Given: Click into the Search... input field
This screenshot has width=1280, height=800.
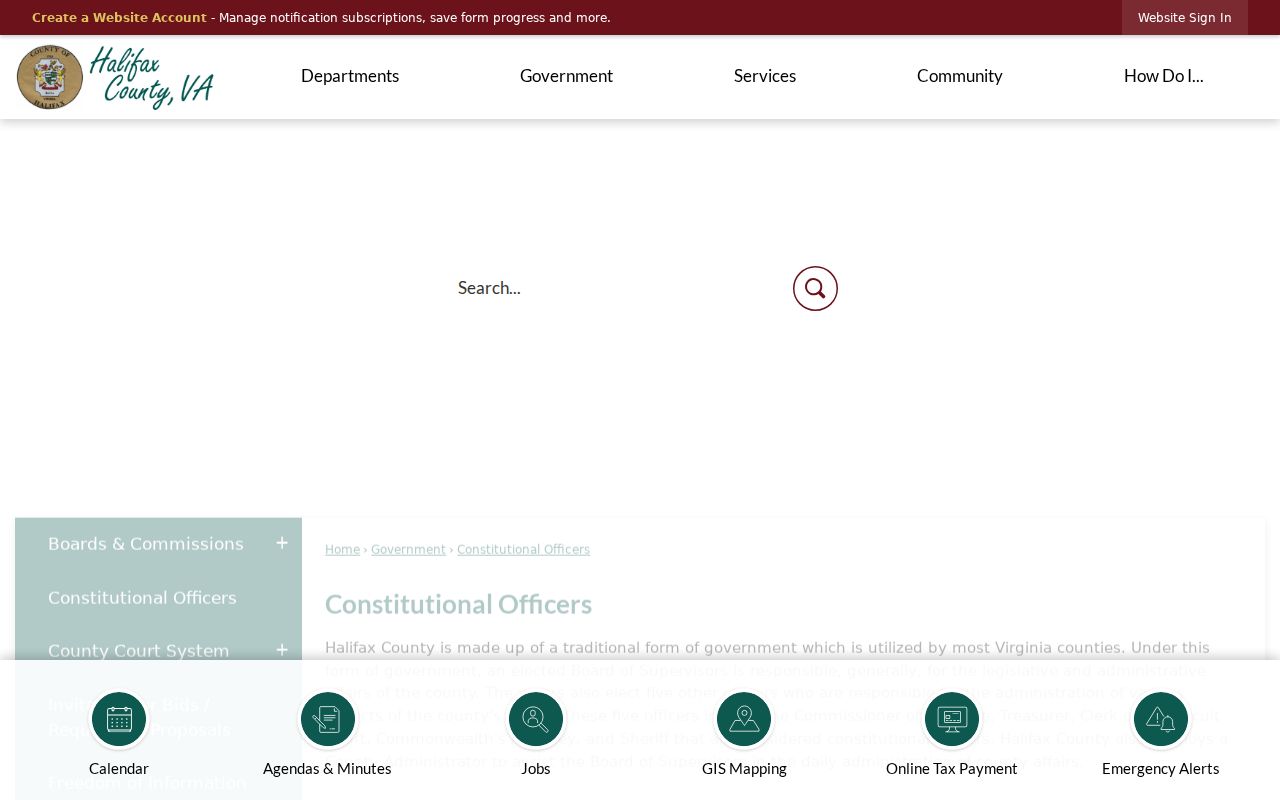Looking at the screenshot, I should (618, 288).
